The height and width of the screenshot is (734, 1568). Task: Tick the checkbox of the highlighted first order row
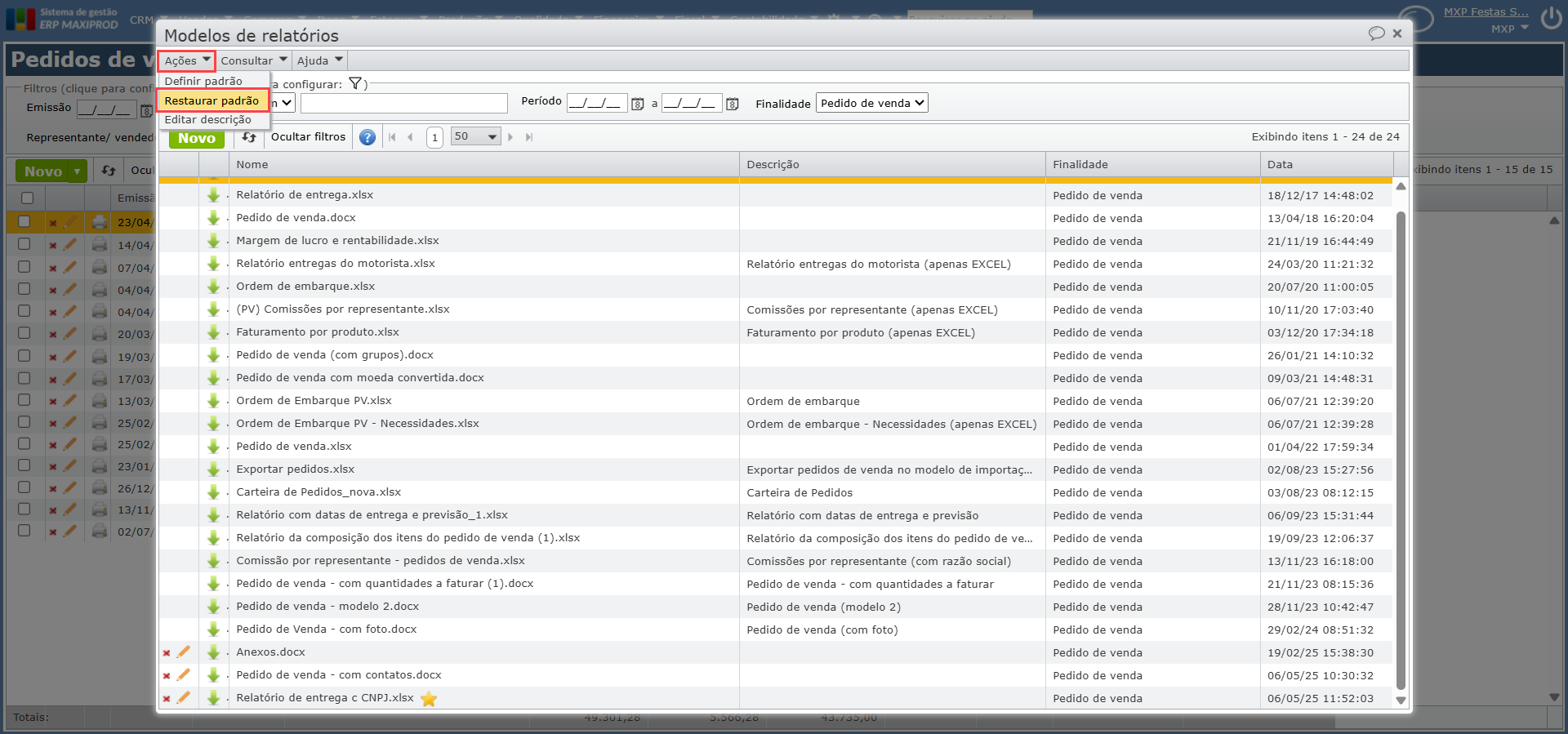coord(24,221)
